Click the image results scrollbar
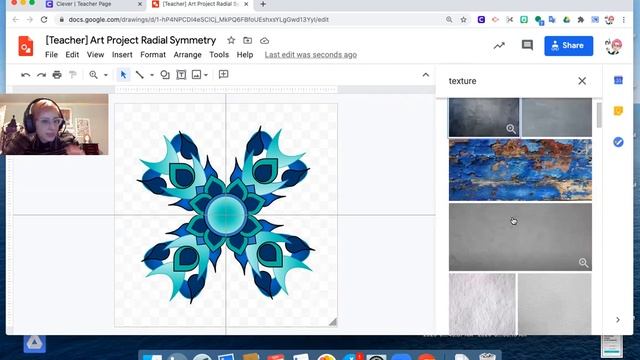Screen dimensions: 640x360 click(599, 115)
